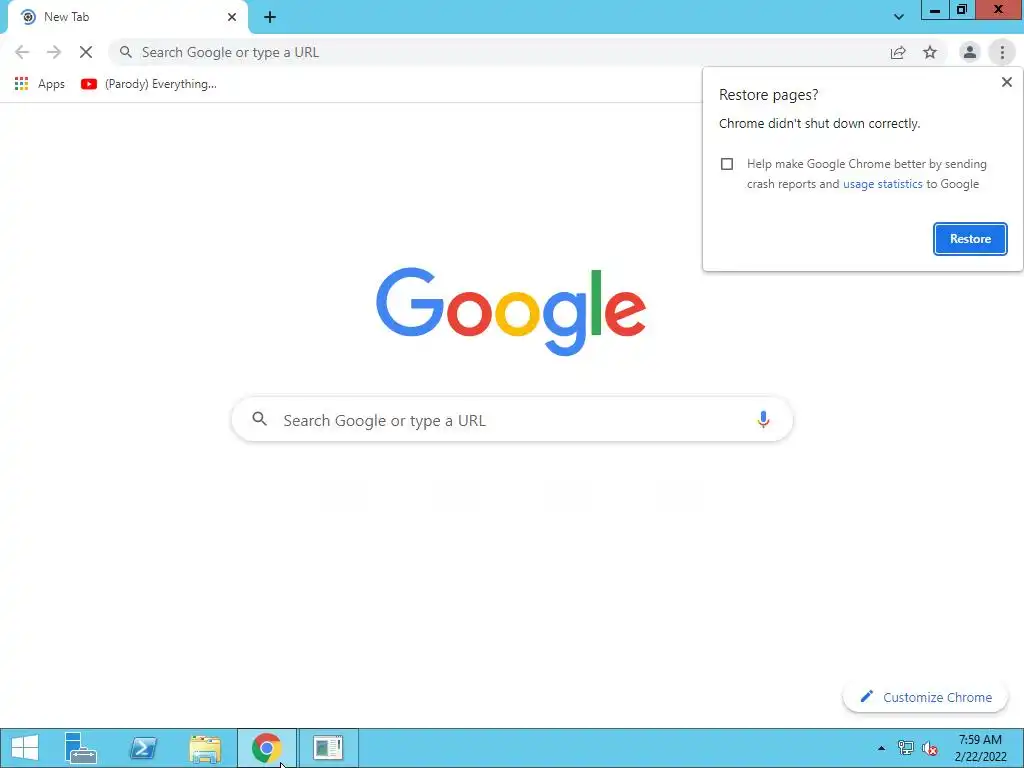This screenshot has height=768, width=1024.
Task: Dismiss the Restore pages popup
Action: (x=1007, y=82)
